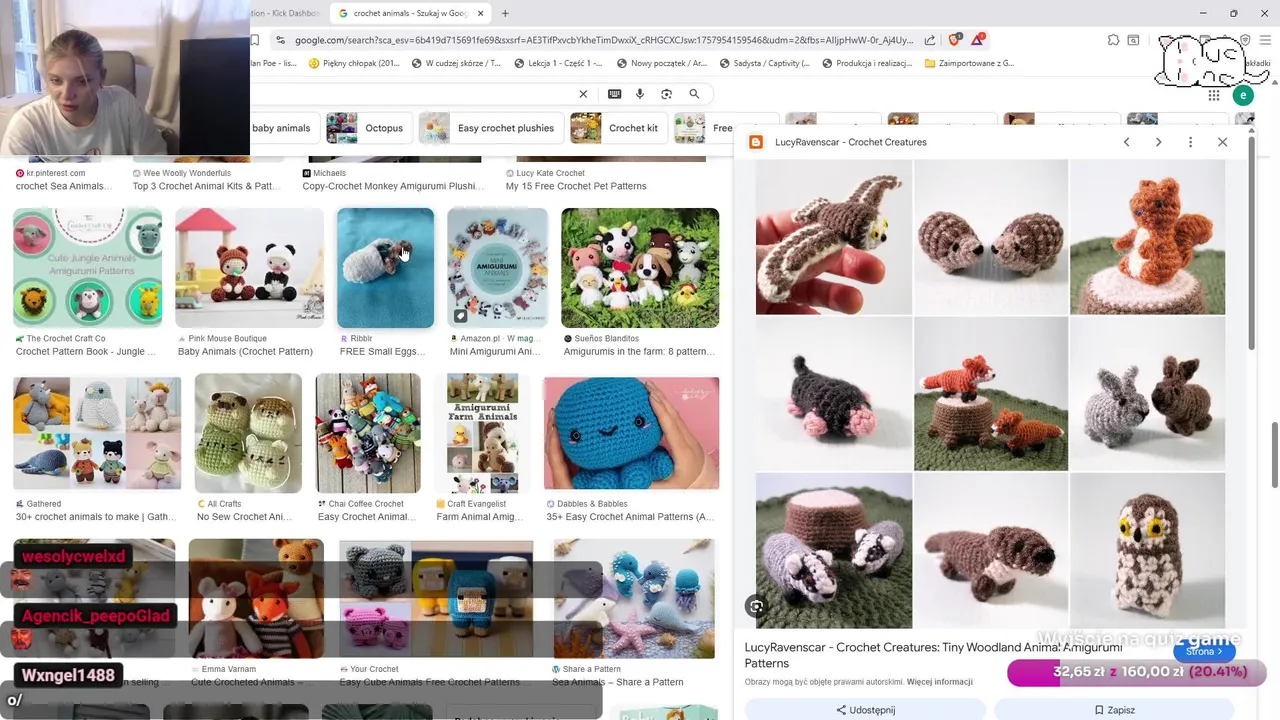Go to previous image in preview panel

click(x=1126, y=142)
